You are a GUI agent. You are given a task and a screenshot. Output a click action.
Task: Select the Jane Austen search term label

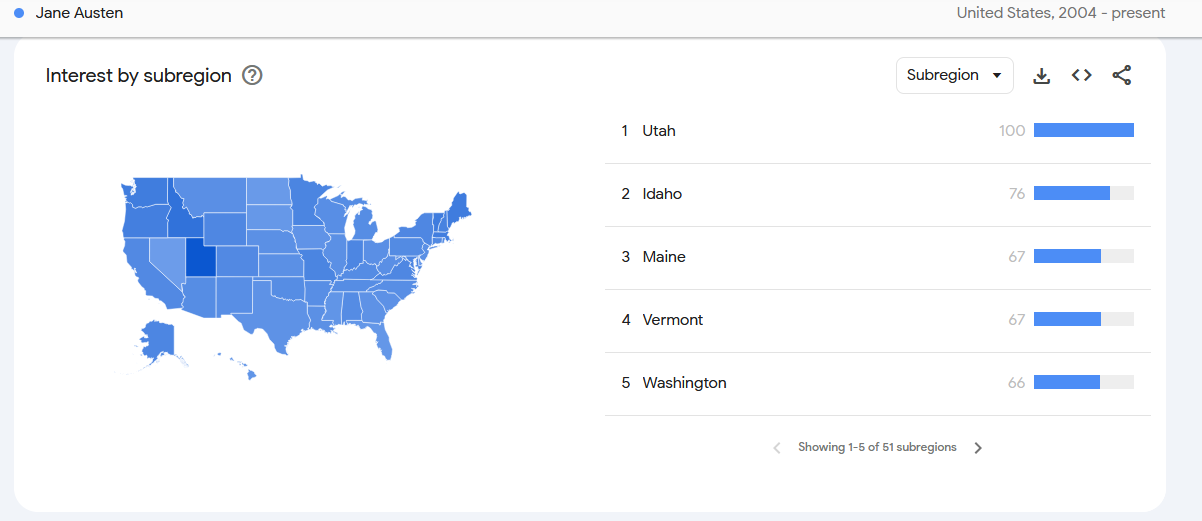(79, 13)
